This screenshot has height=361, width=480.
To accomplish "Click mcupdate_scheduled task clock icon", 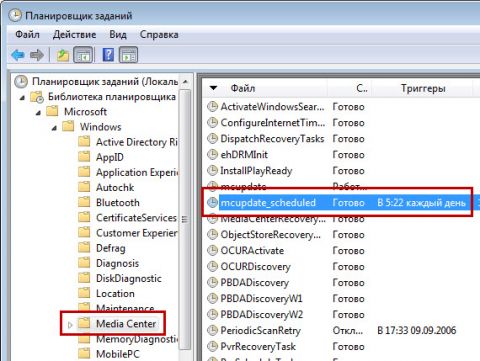I will [x=212, y=202].
